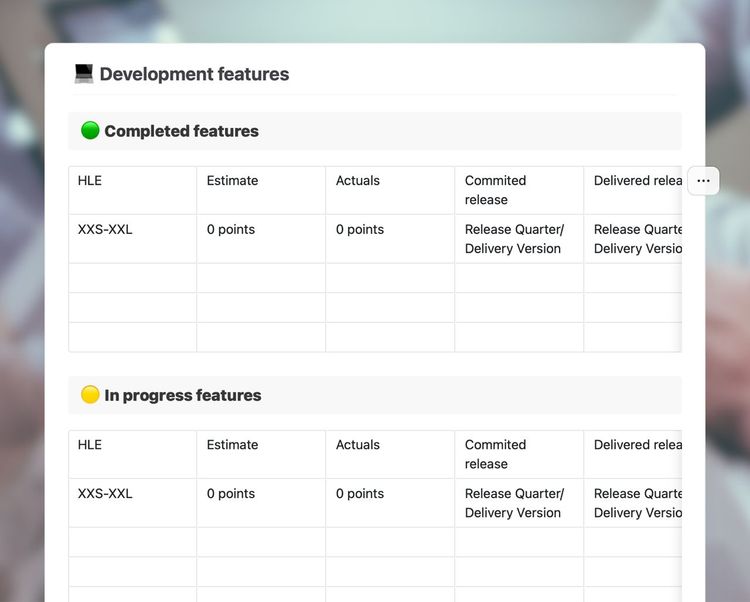The width and height of the screenshot is (750, 602).
Task: Click the laptop emoji beside Development features
Action: click(84, 74)
